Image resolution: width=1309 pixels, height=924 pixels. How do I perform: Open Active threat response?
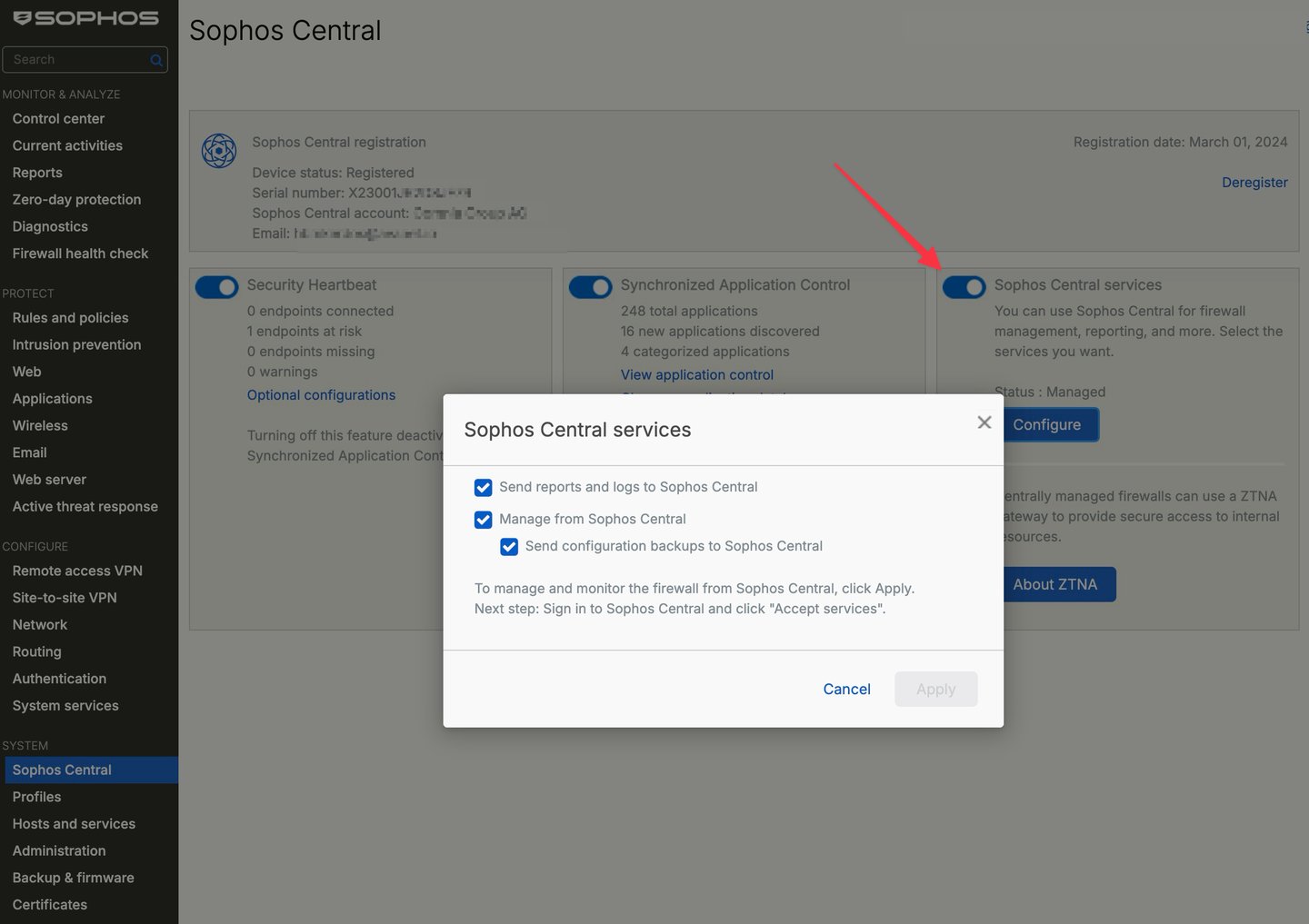pos(85,507)
